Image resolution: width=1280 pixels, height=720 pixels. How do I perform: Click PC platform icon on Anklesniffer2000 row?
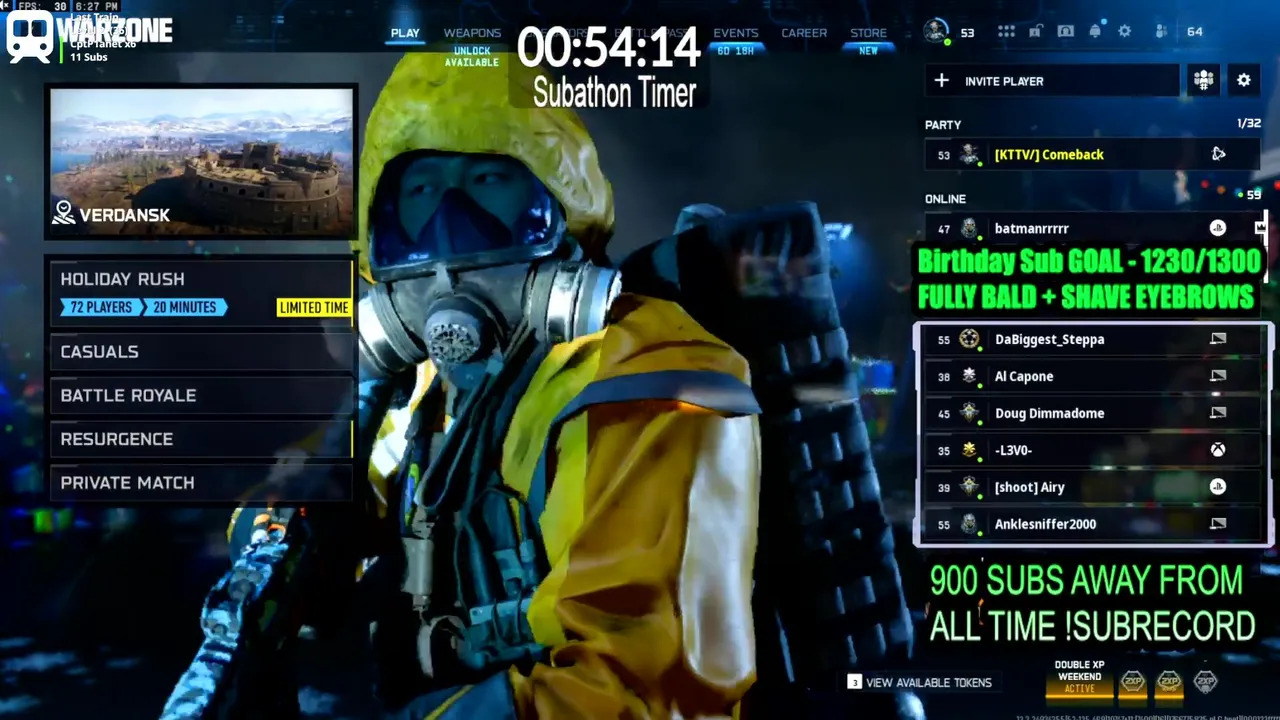click(1217, 524)
